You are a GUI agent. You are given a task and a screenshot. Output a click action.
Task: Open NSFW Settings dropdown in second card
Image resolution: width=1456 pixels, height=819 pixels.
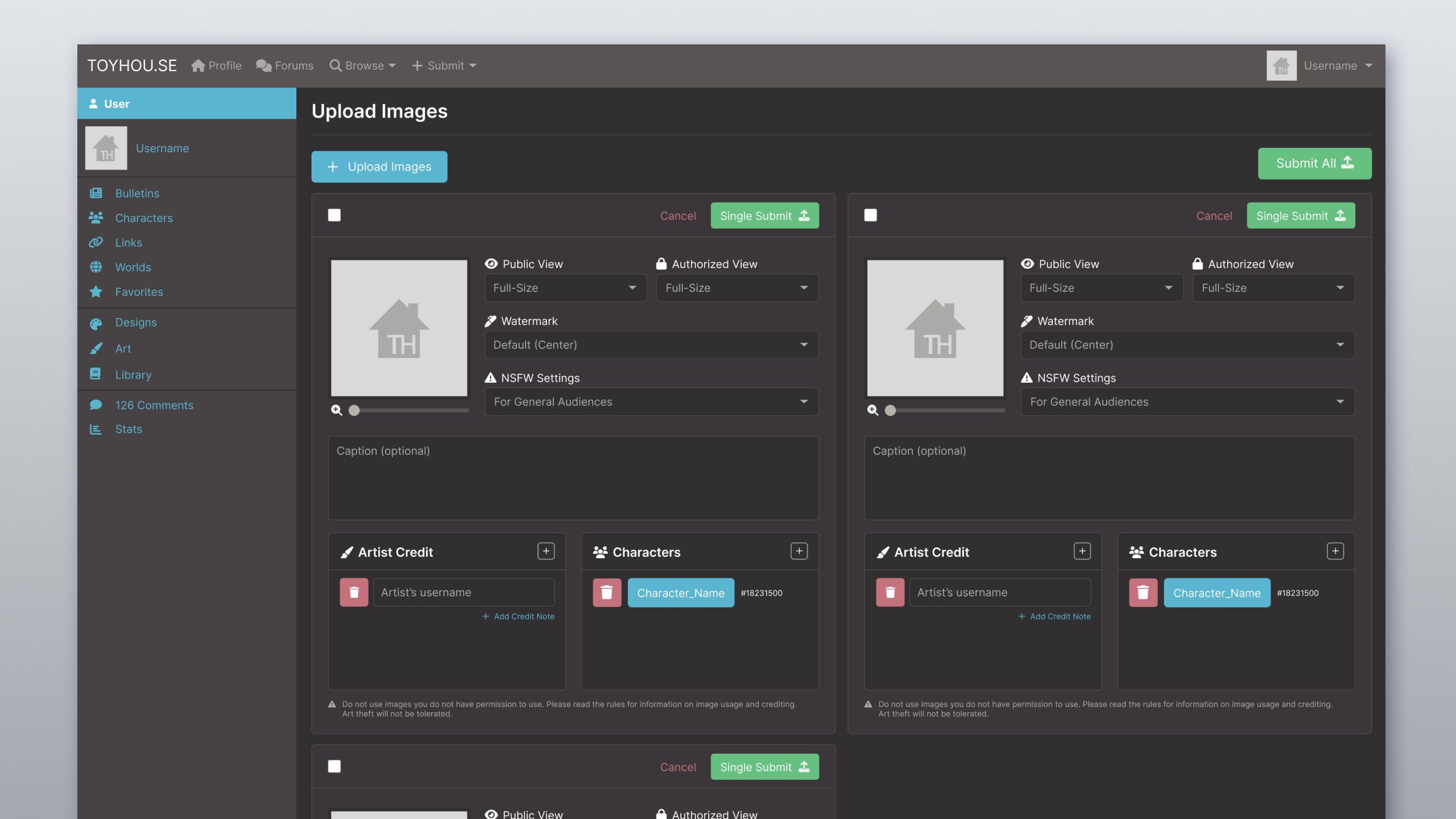point(1188,402)
